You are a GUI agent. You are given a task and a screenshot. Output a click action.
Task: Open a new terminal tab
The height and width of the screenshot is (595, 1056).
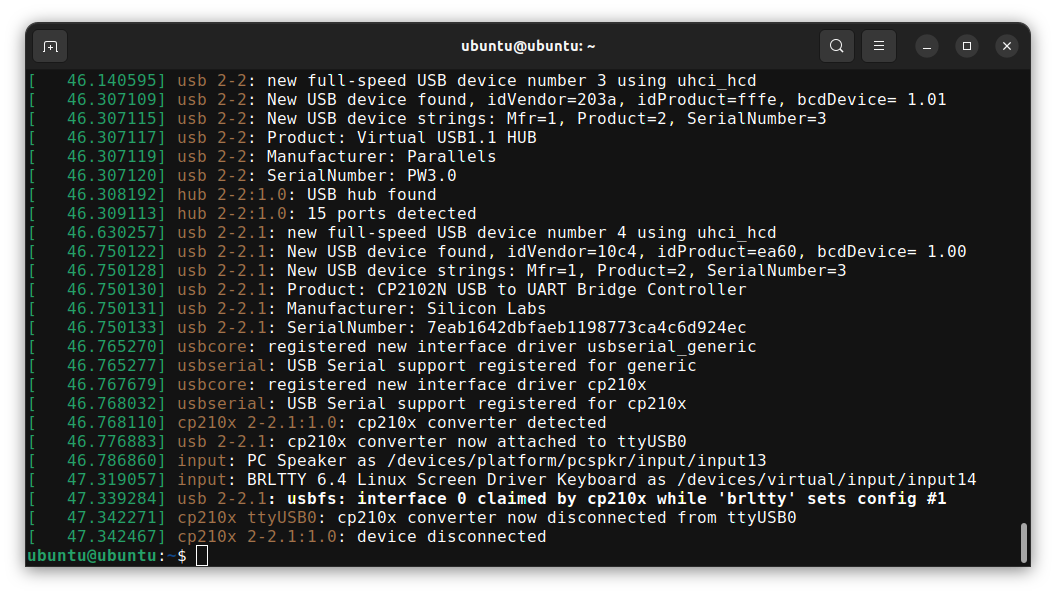pyautogui.click(x=51, y=46)
